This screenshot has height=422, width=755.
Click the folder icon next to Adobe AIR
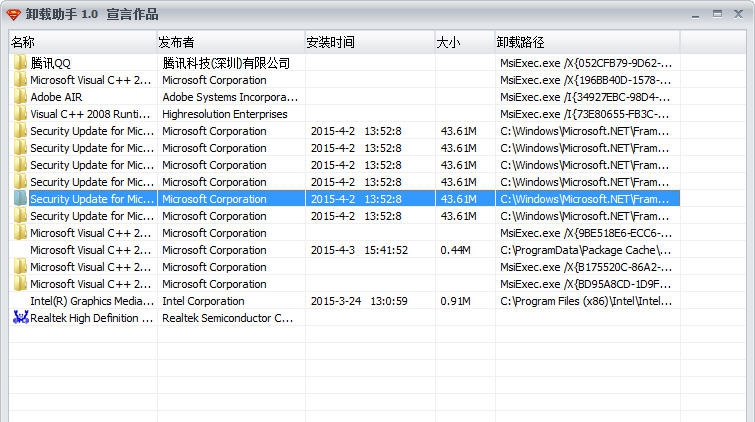(20, 97)
